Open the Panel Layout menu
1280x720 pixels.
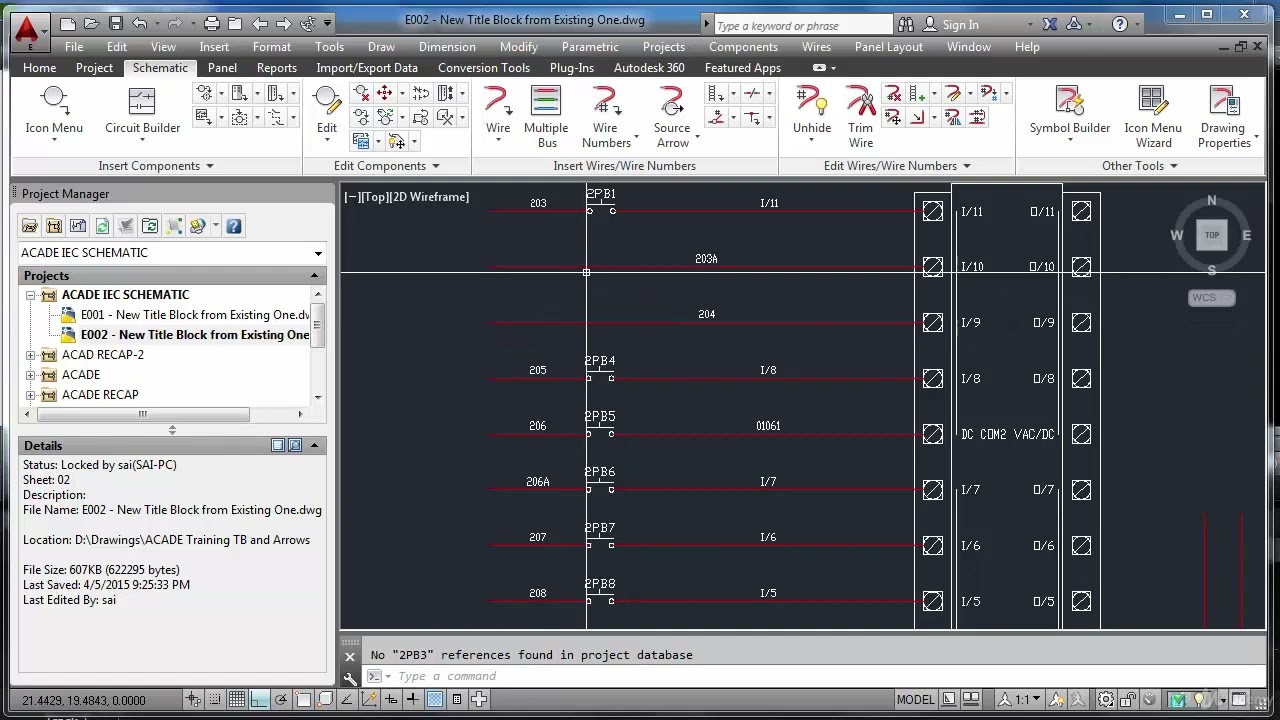pyautogui.click(x=889, y=47)
